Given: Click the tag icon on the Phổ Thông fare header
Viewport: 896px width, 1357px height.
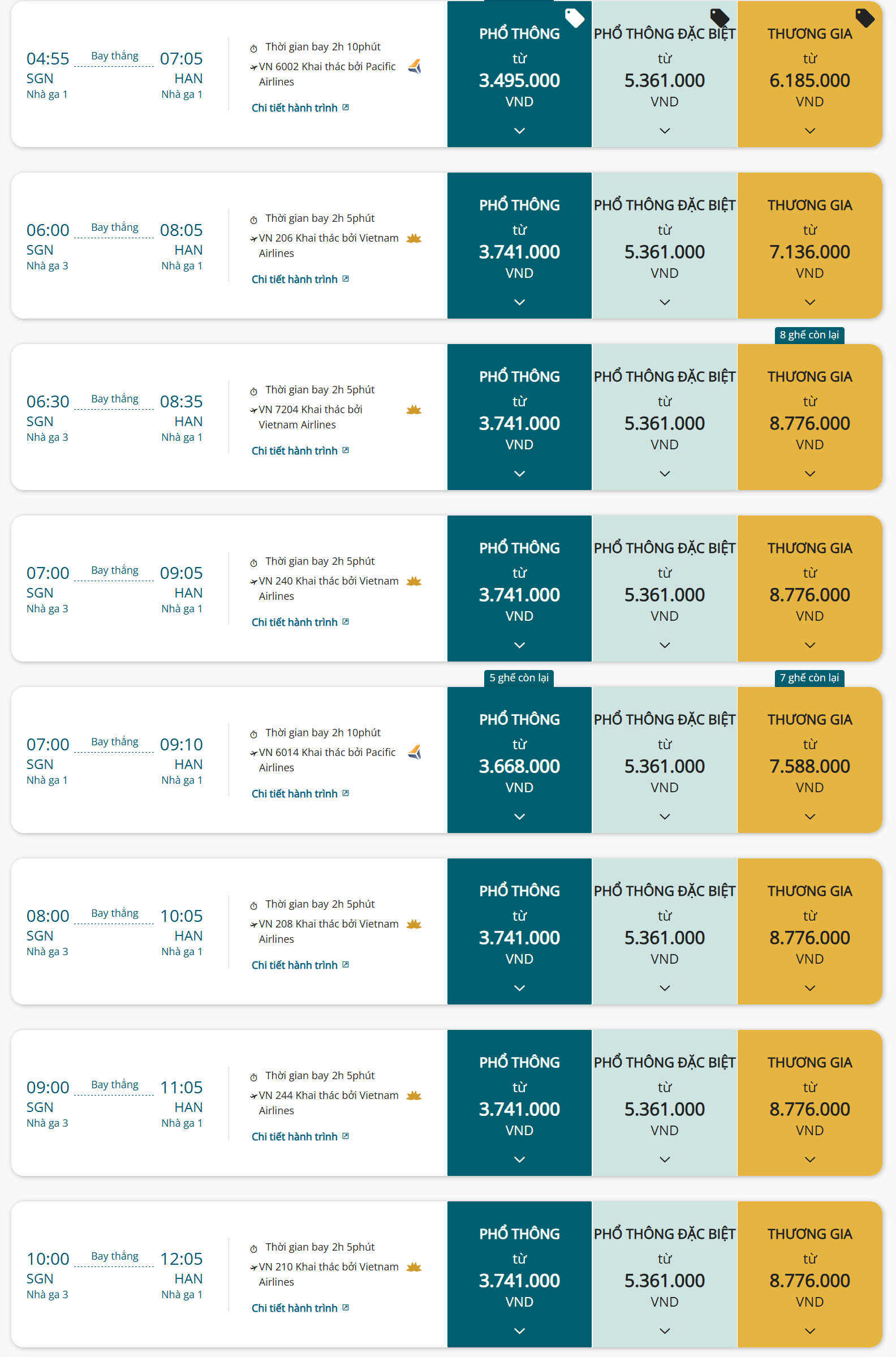Looking at the screenshot, I should tap(576, 17).
